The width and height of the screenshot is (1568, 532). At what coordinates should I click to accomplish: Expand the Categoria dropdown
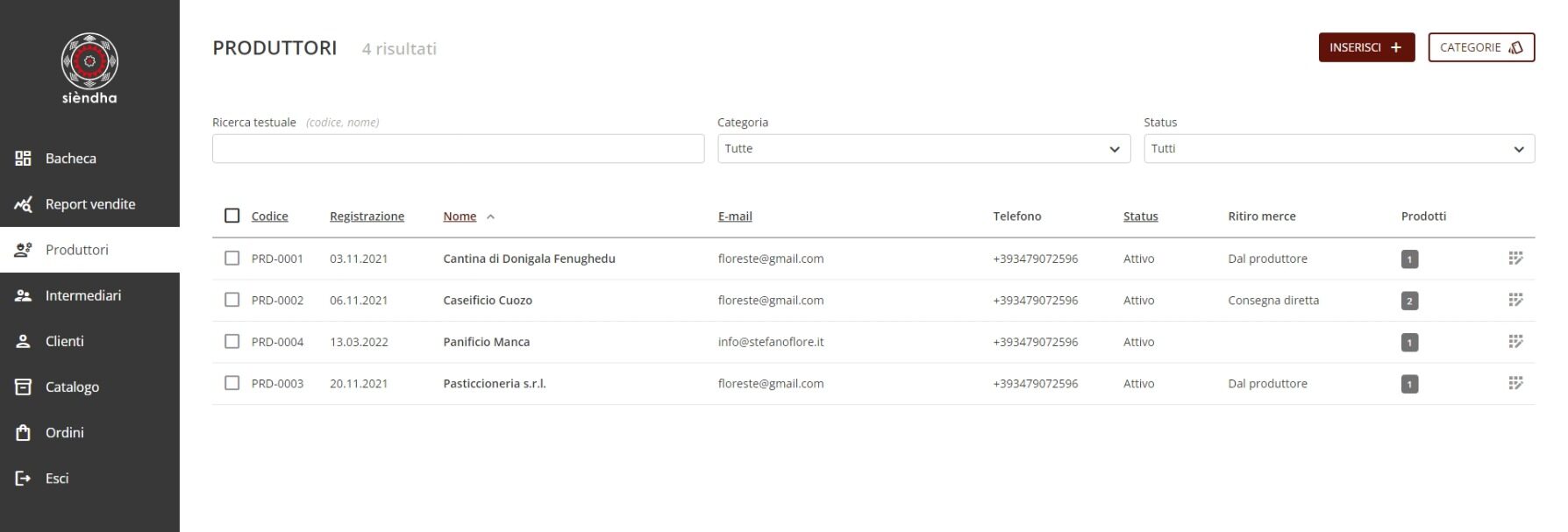923,148
